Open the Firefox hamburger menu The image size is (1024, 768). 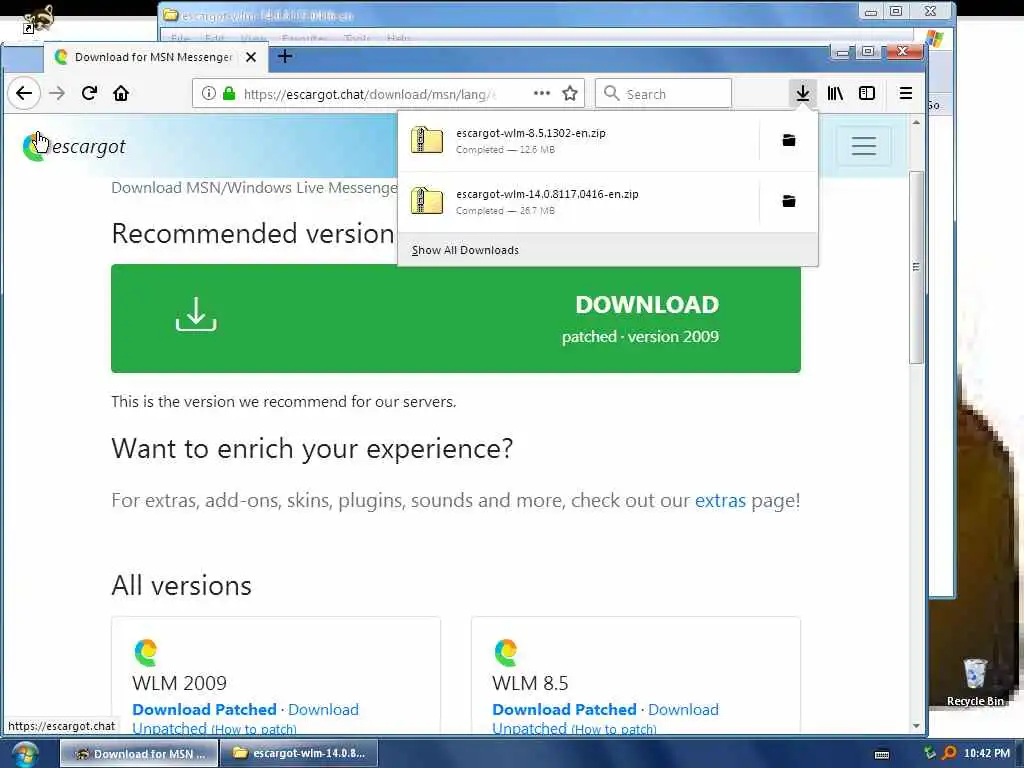click(905, 93)
